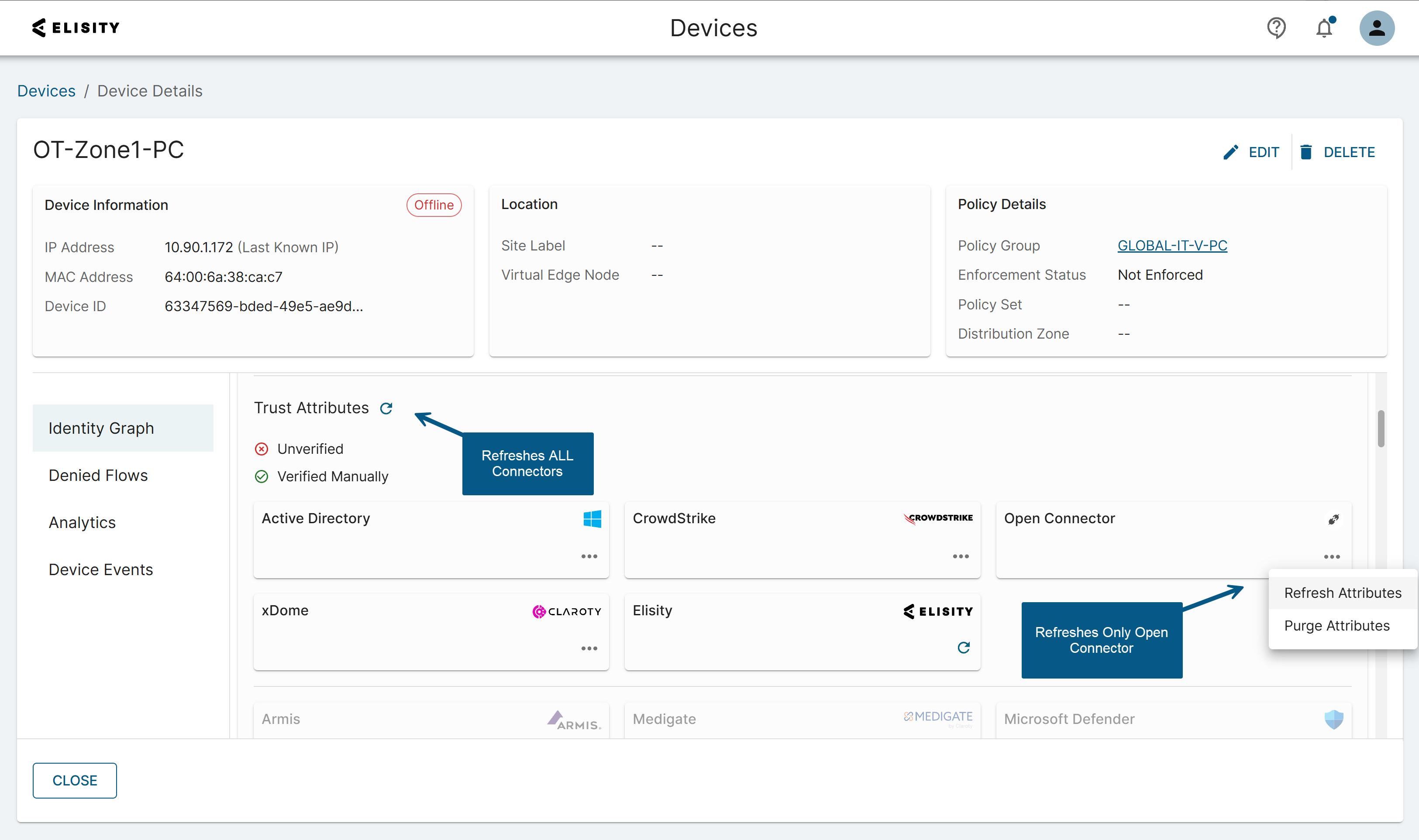Click the Open Connector card title
Screen dimensions: 1419x840
(1059, 518)
